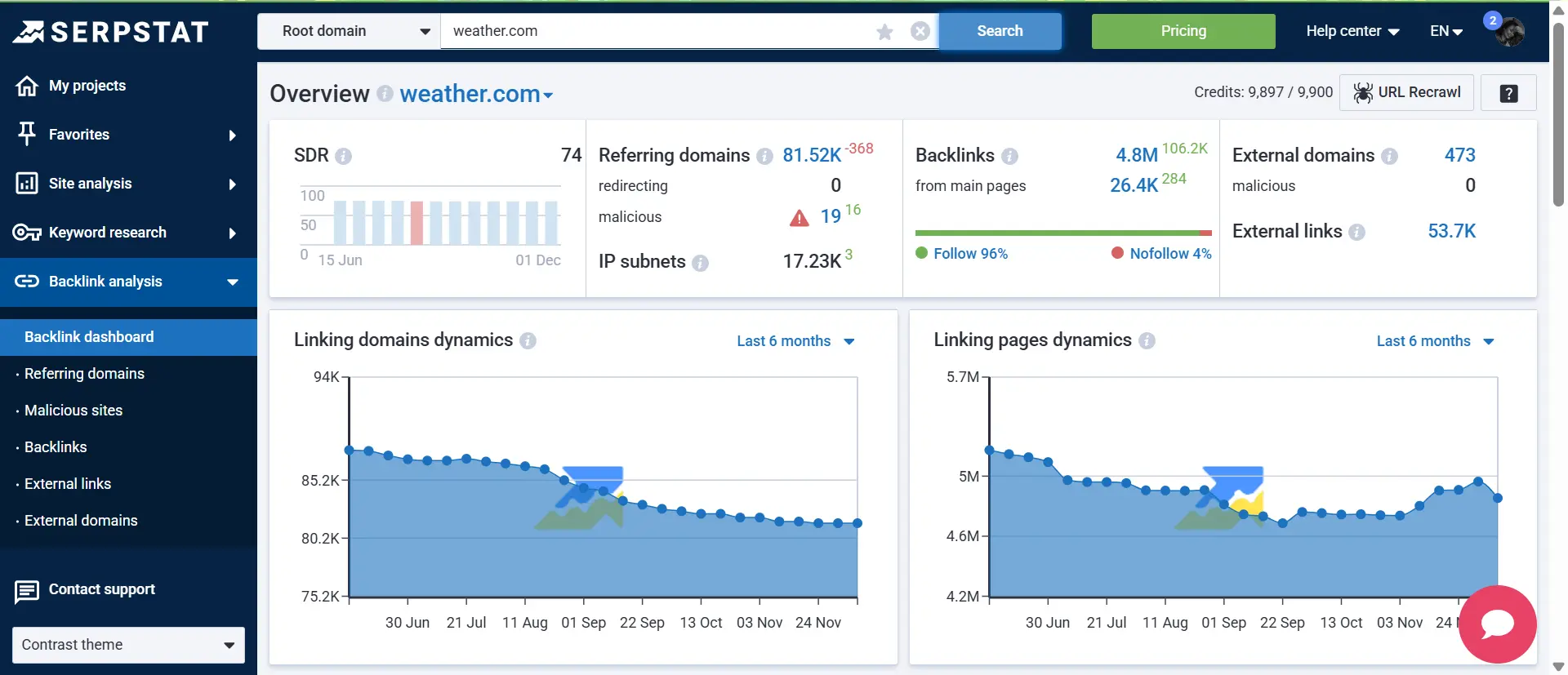Click the info icon next to SDR

344,156
